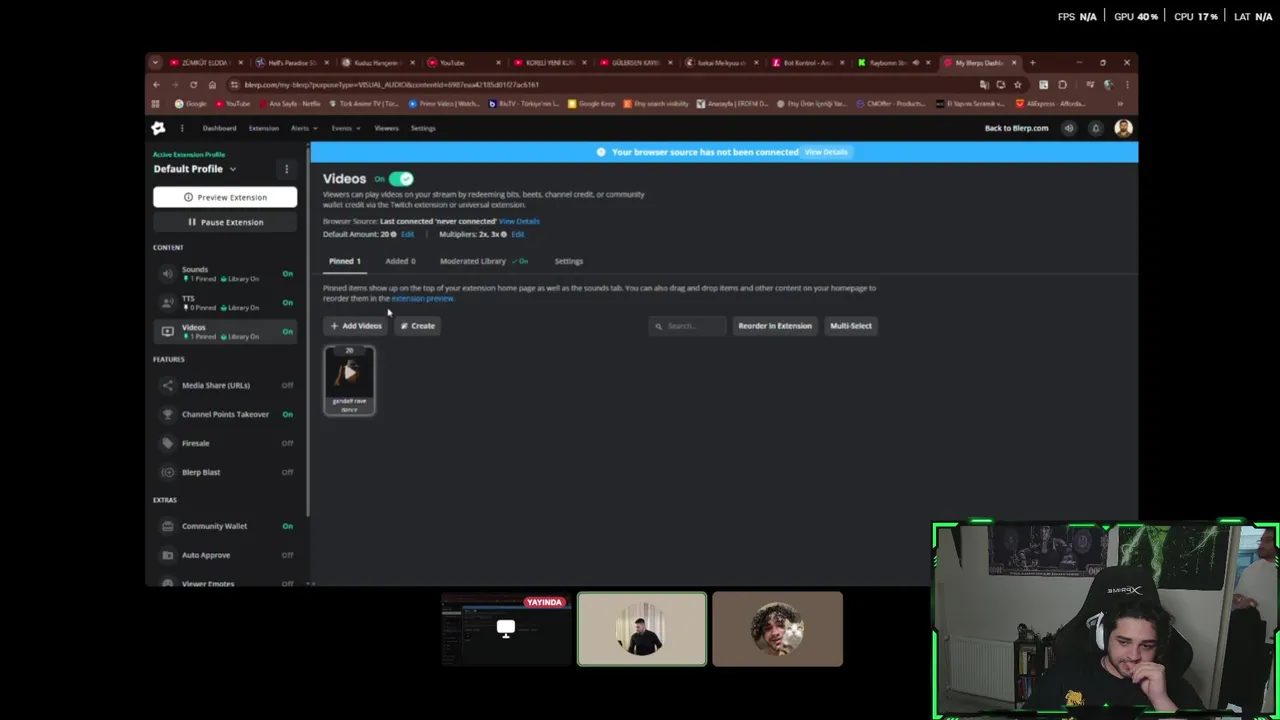
Task: Click Pause Extension button
Action: coord(225,222)
